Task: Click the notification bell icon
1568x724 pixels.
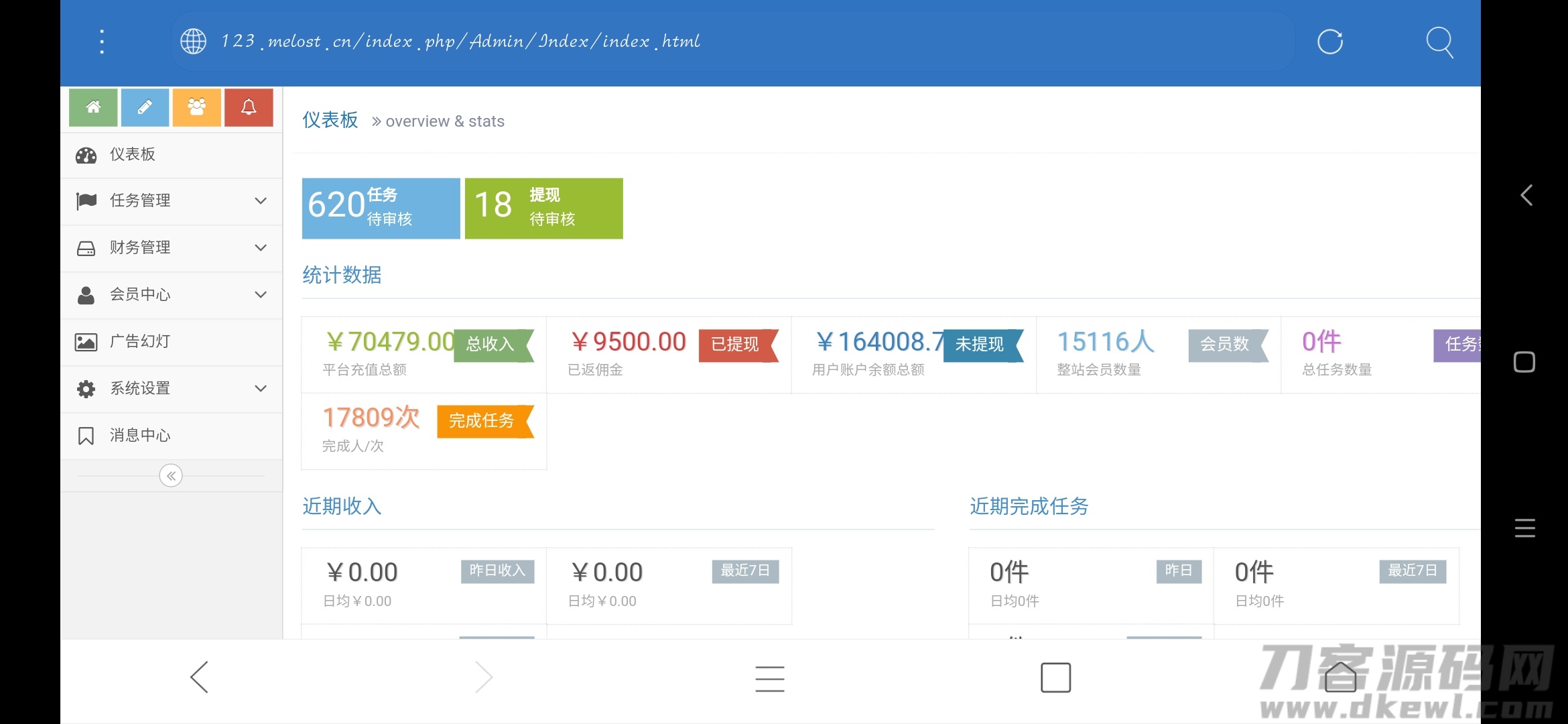Action: pyautogui.click(x=249, y=107)
